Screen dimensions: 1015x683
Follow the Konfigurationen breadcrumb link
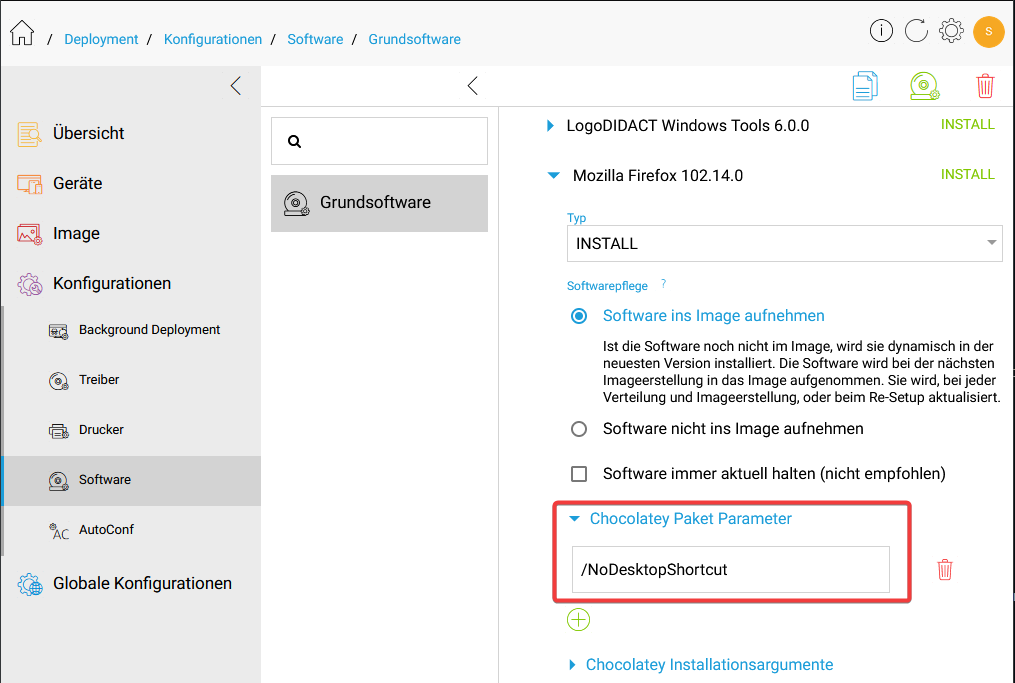tap(213, 39)
